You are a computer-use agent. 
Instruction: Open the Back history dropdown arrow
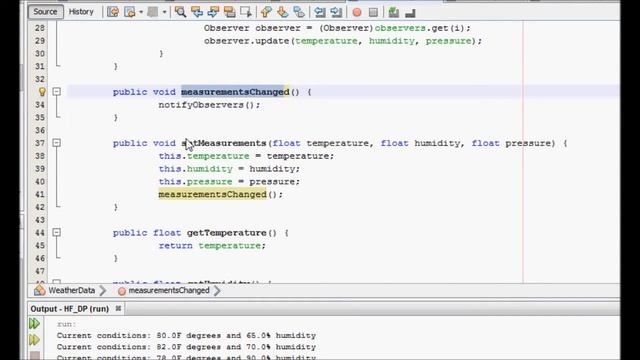[141, 12]
